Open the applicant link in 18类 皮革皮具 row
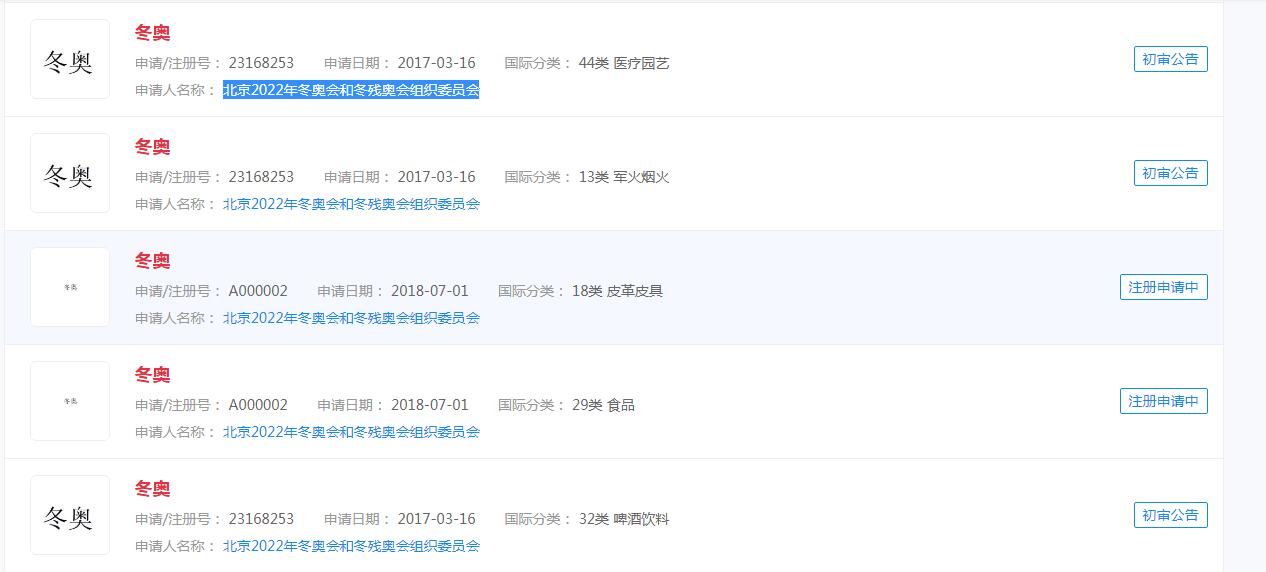 pos(351,318)
